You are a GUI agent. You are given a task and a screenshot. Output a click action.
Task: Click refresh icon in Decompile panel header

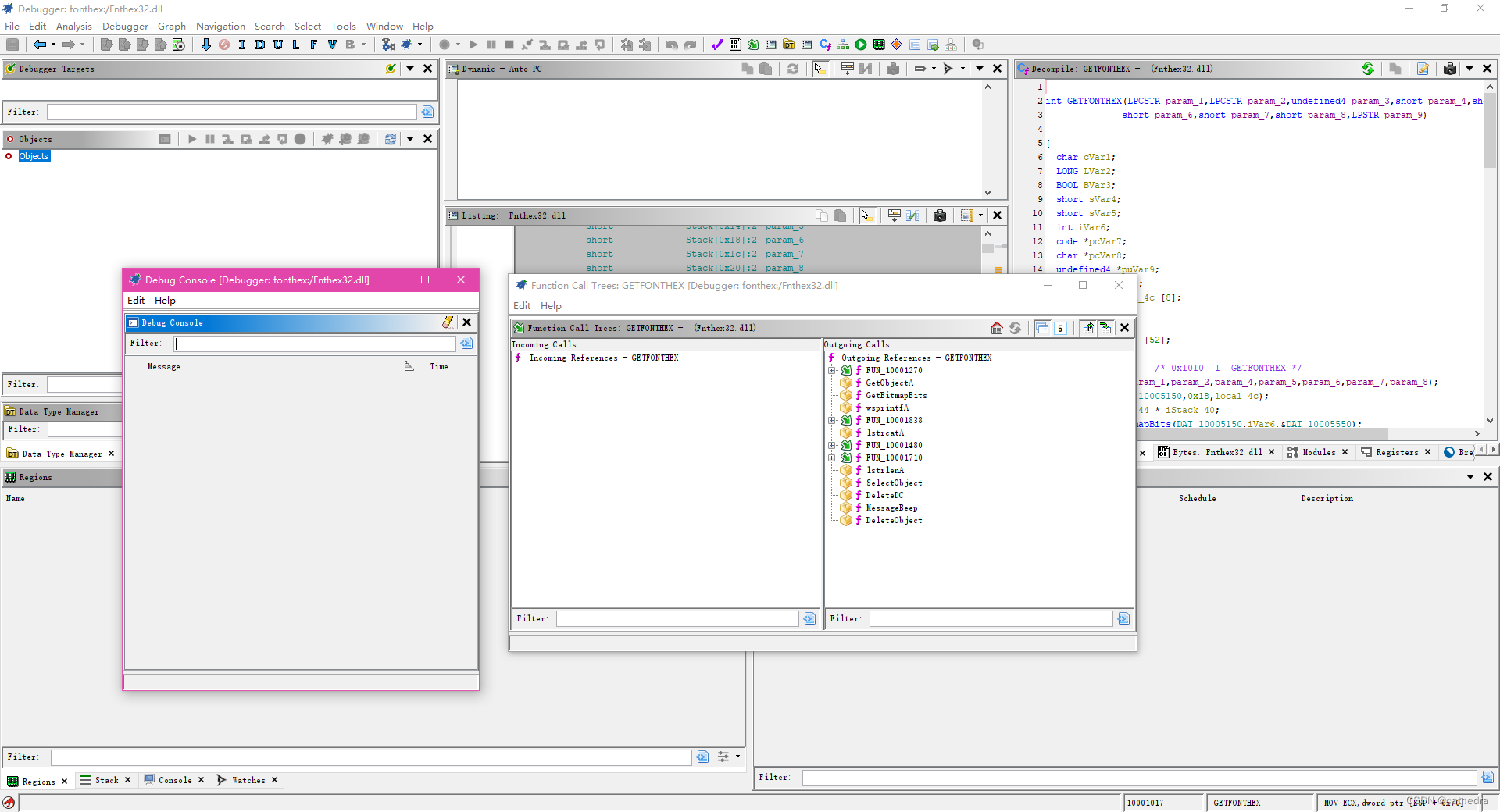[1368, 69]
